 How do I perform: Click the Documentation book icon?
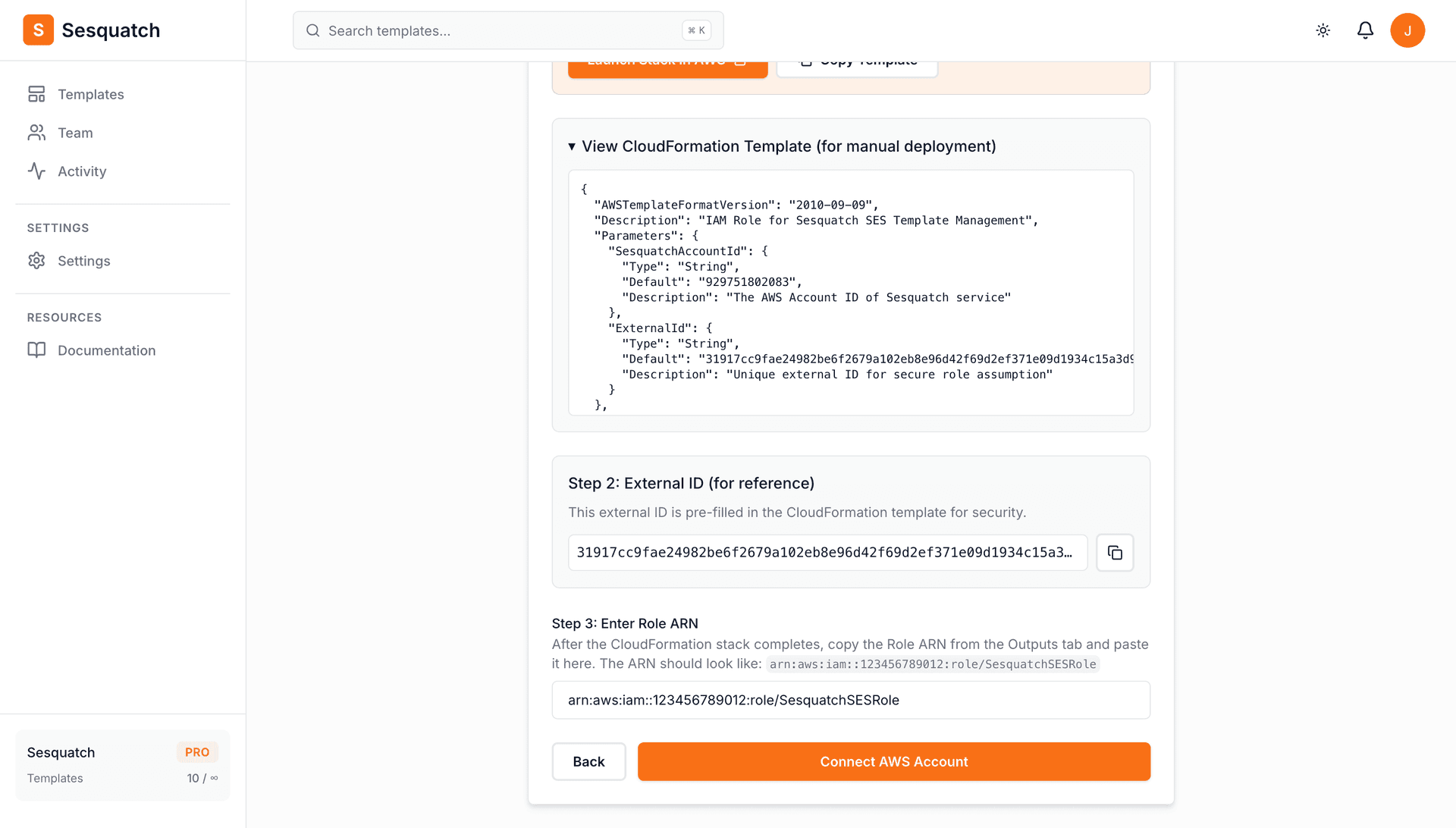pyautogui.click(x=36, y=350)
